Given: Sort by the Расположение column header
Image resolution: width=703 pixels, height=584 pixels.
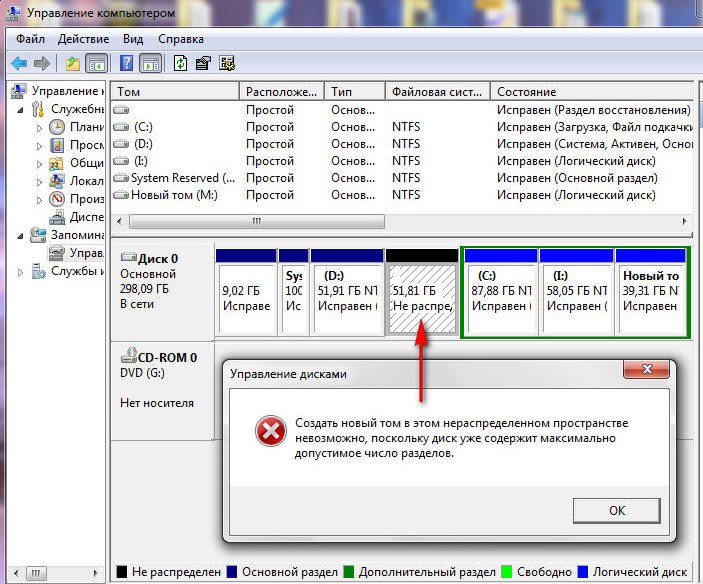Looking at the screenshot, I should [282, 91].
